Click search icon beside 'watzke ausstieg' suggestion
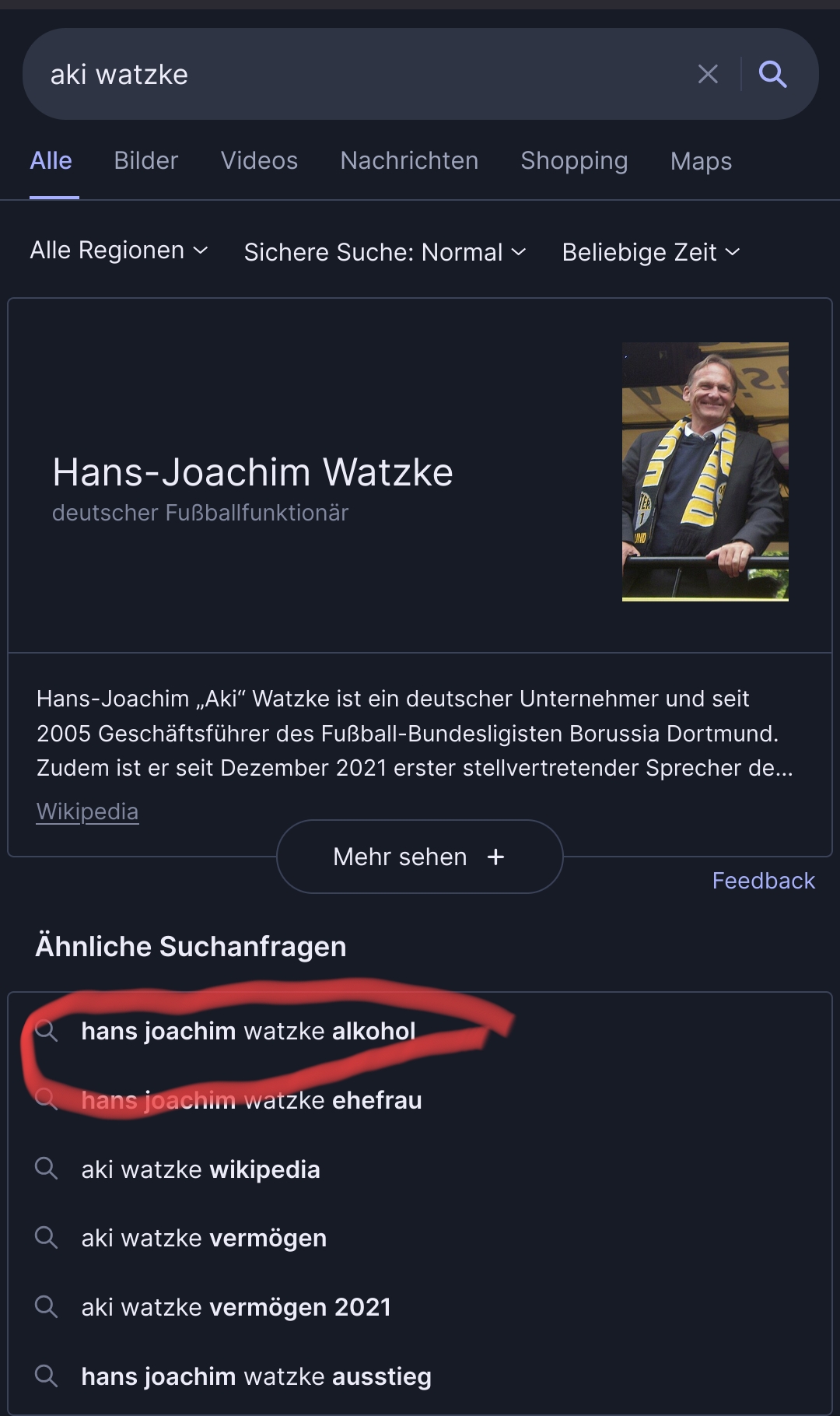 click(47, 1376)
